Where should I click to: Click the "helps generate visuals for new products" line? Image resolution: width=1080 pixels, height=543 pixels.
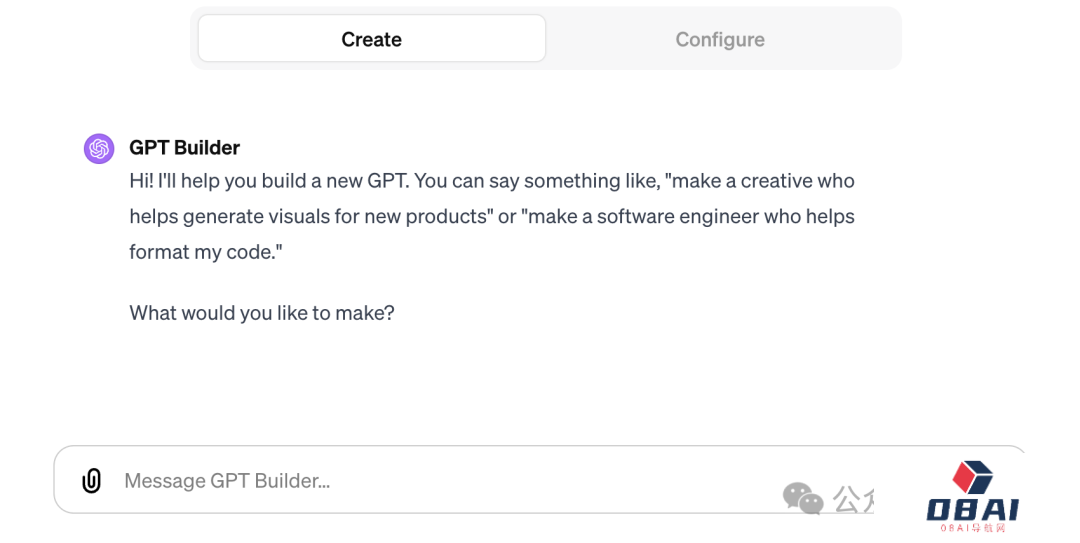310,216
